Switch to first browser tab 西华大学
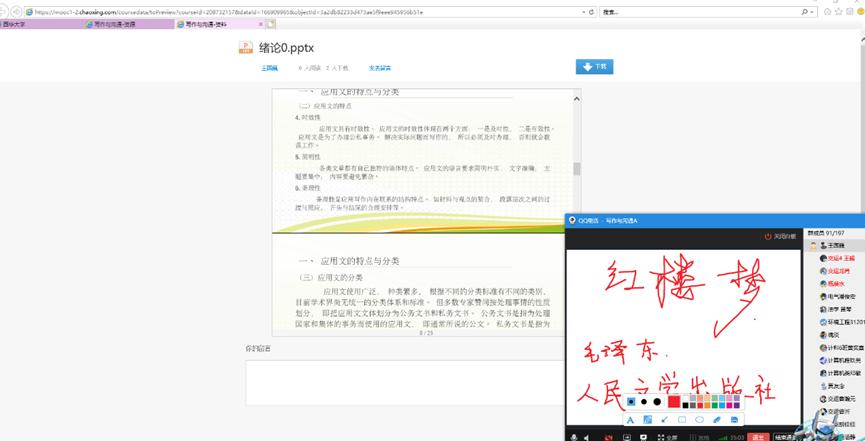This screenshot has width=865, height=441. [41, 24]
